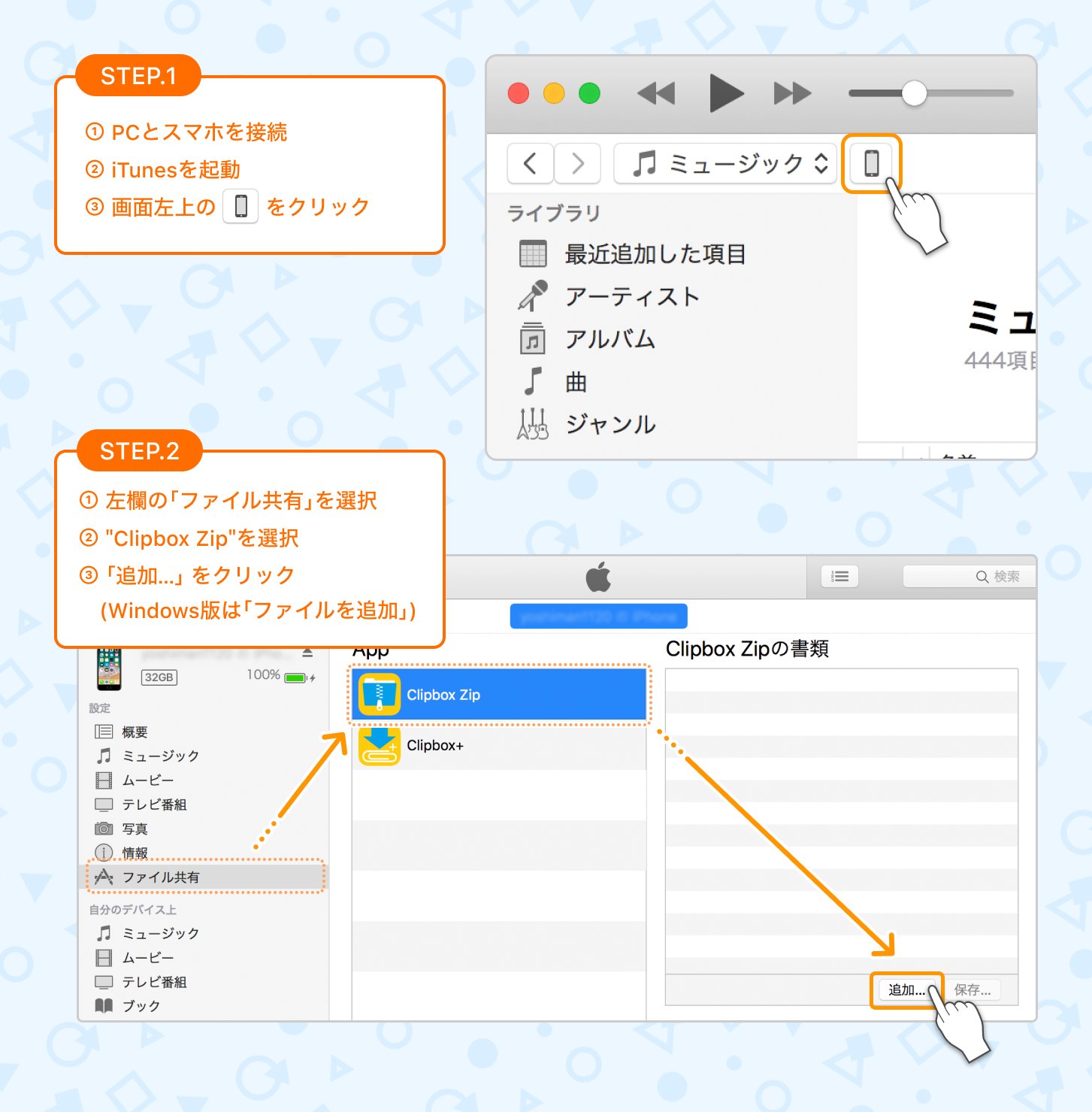Click the album icon beside アルバム

(x=533, y=338)
